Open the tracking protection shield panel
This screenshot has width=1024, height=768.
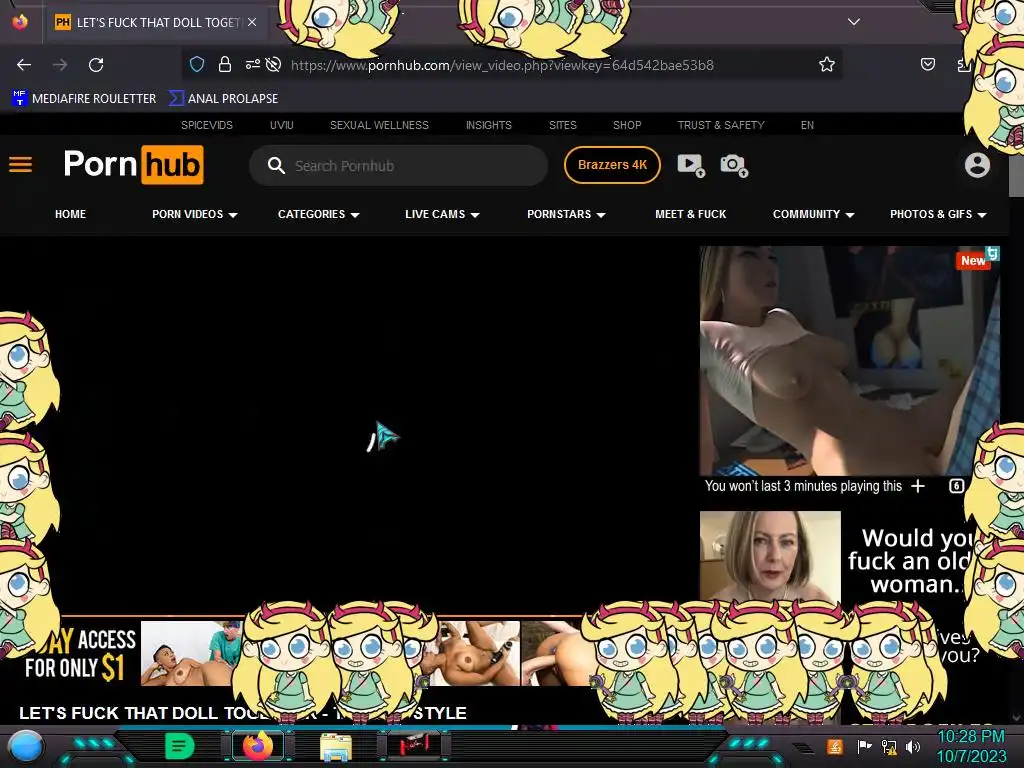tap(197, 64)
